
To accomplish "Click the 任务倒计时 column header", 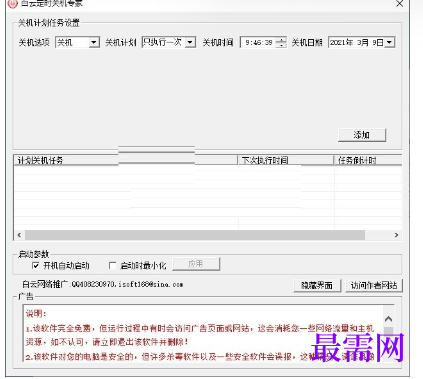I will pos(368,160).
